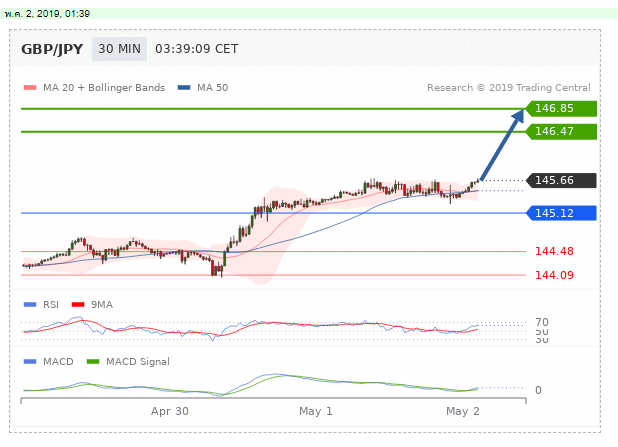Click the red 144.09 support level label
618x447 pixels.
(553, 275)
